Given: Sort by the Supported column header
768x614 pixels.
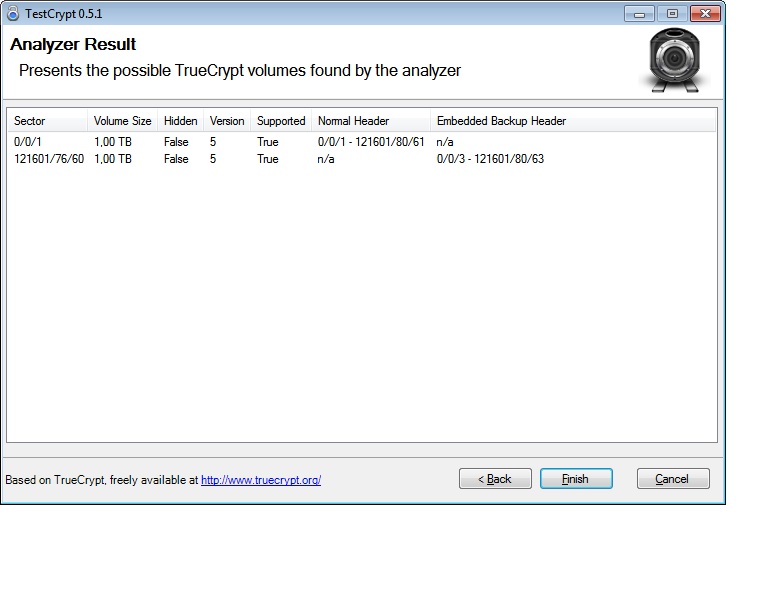Looking at the screenshot, I should (281, 121).
